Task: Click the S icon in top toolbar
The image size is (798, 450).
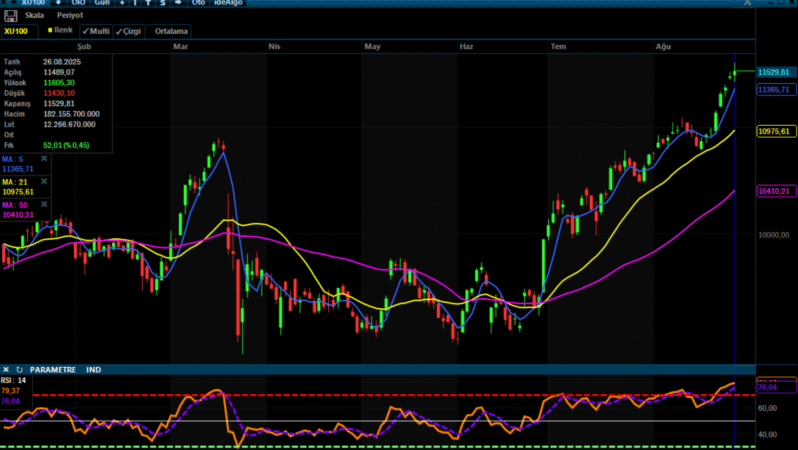Action: (163, 4)
